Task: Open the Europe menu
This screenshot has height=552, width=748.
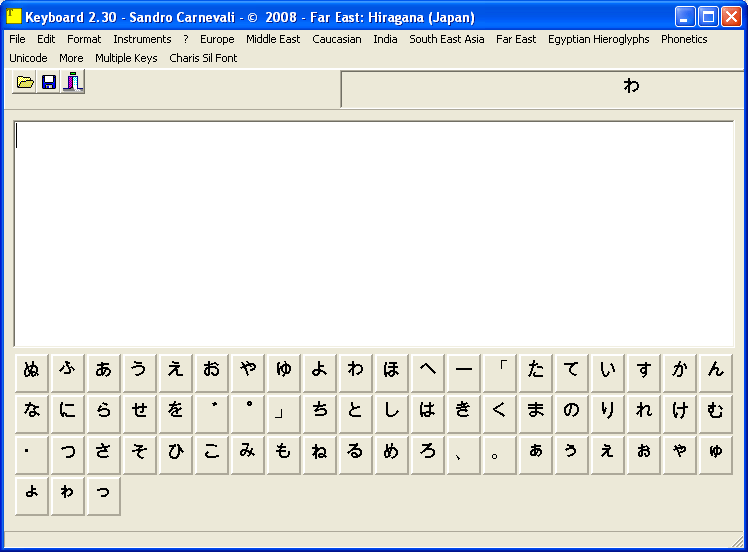Action: tap(217, 39)
